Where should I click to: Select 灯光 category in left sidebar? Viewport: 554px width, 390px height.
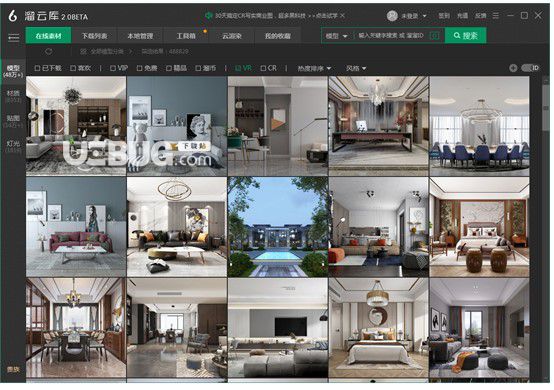click(13, 146)
